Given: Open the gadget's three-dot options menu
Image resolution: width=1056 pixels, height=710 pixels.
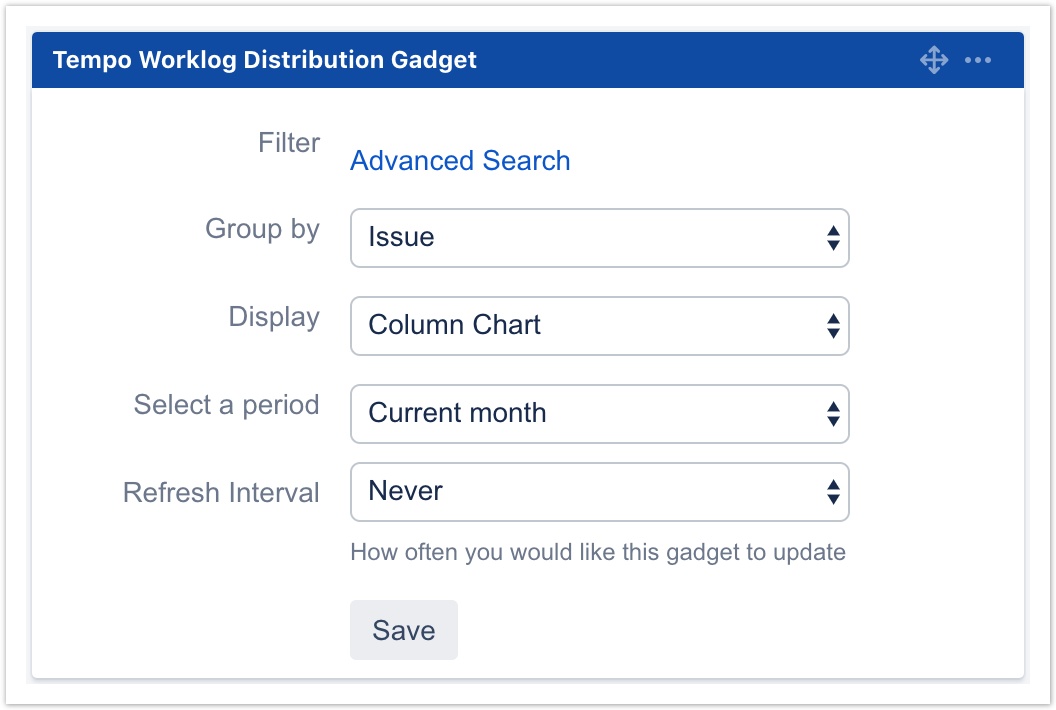Looking at the screenshot, I should [x=977, y=60].
